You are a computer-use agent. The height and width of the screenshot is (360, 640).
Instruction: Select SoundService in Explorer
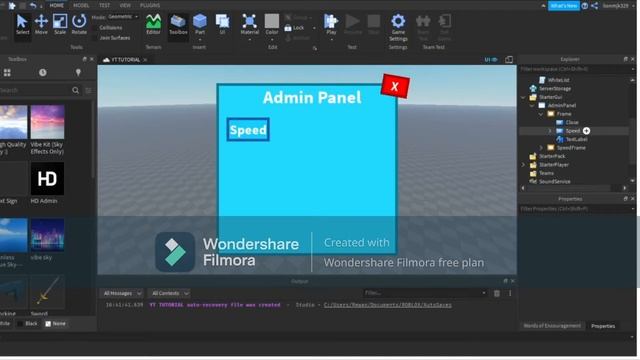[x=554, y=182]
